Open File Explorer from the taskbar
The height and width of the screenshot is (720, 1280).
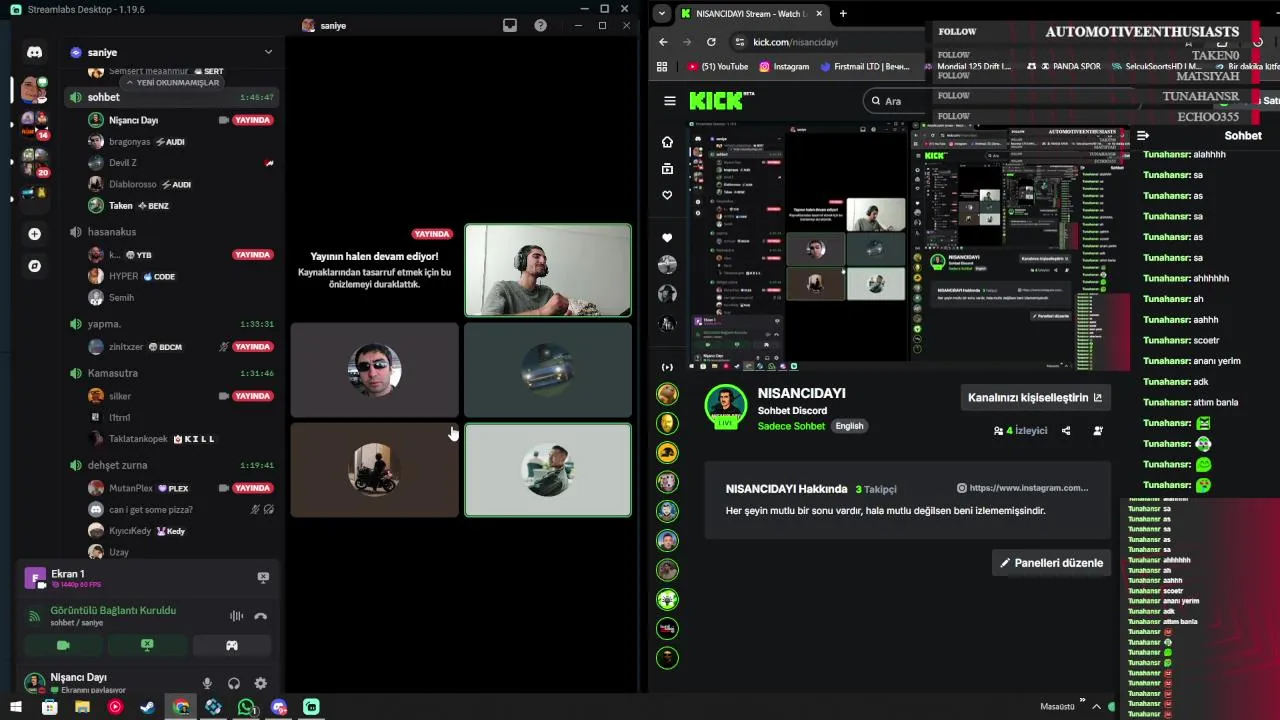tap(82, 707)
